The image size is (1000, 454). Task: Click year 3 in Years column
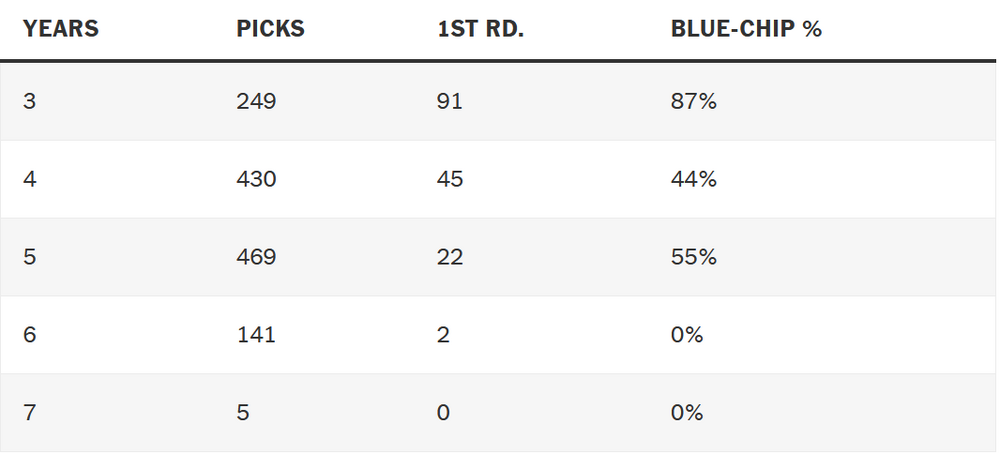(29, 102)
